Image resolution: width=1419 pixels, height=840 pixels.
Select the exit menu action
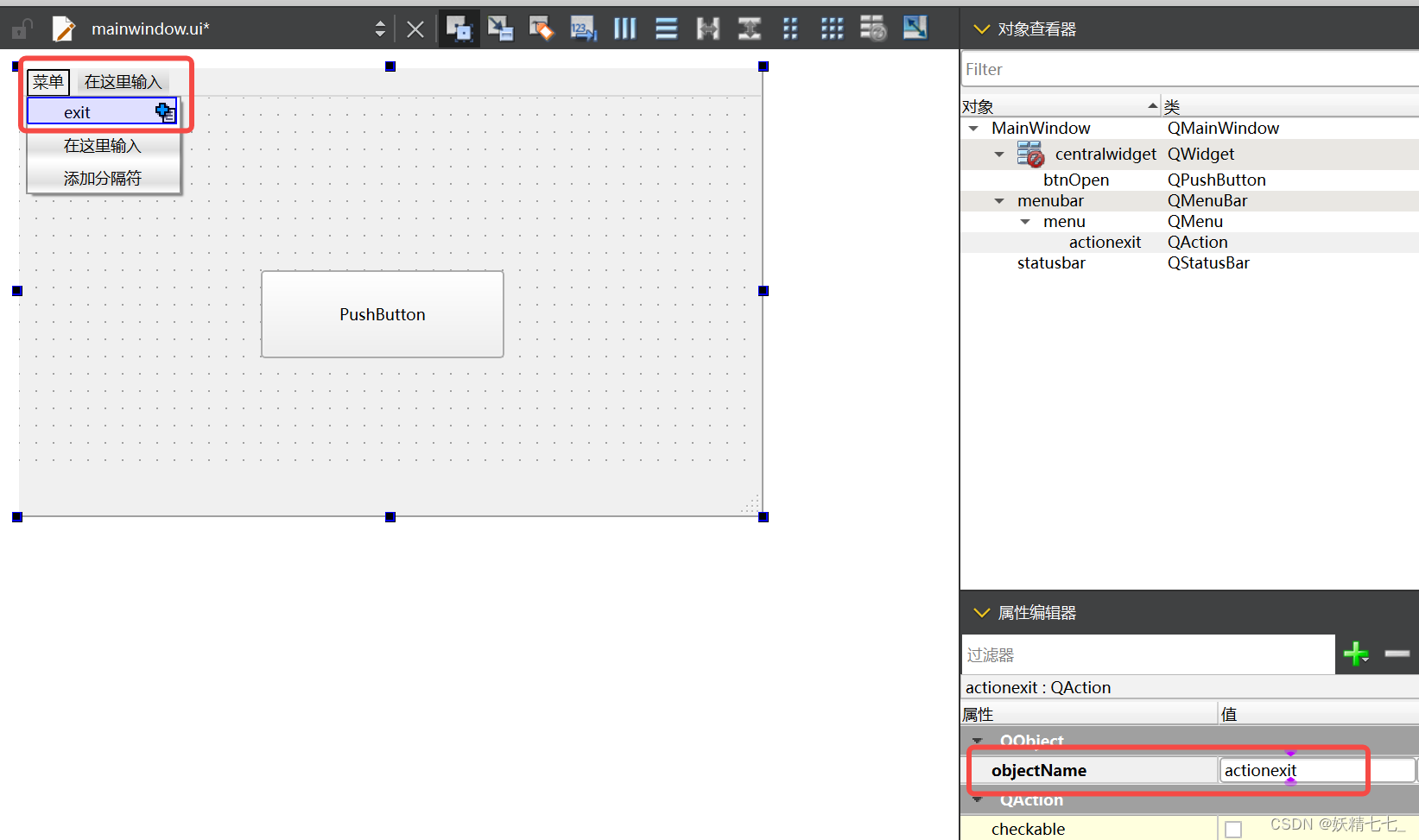click(102, 112)
